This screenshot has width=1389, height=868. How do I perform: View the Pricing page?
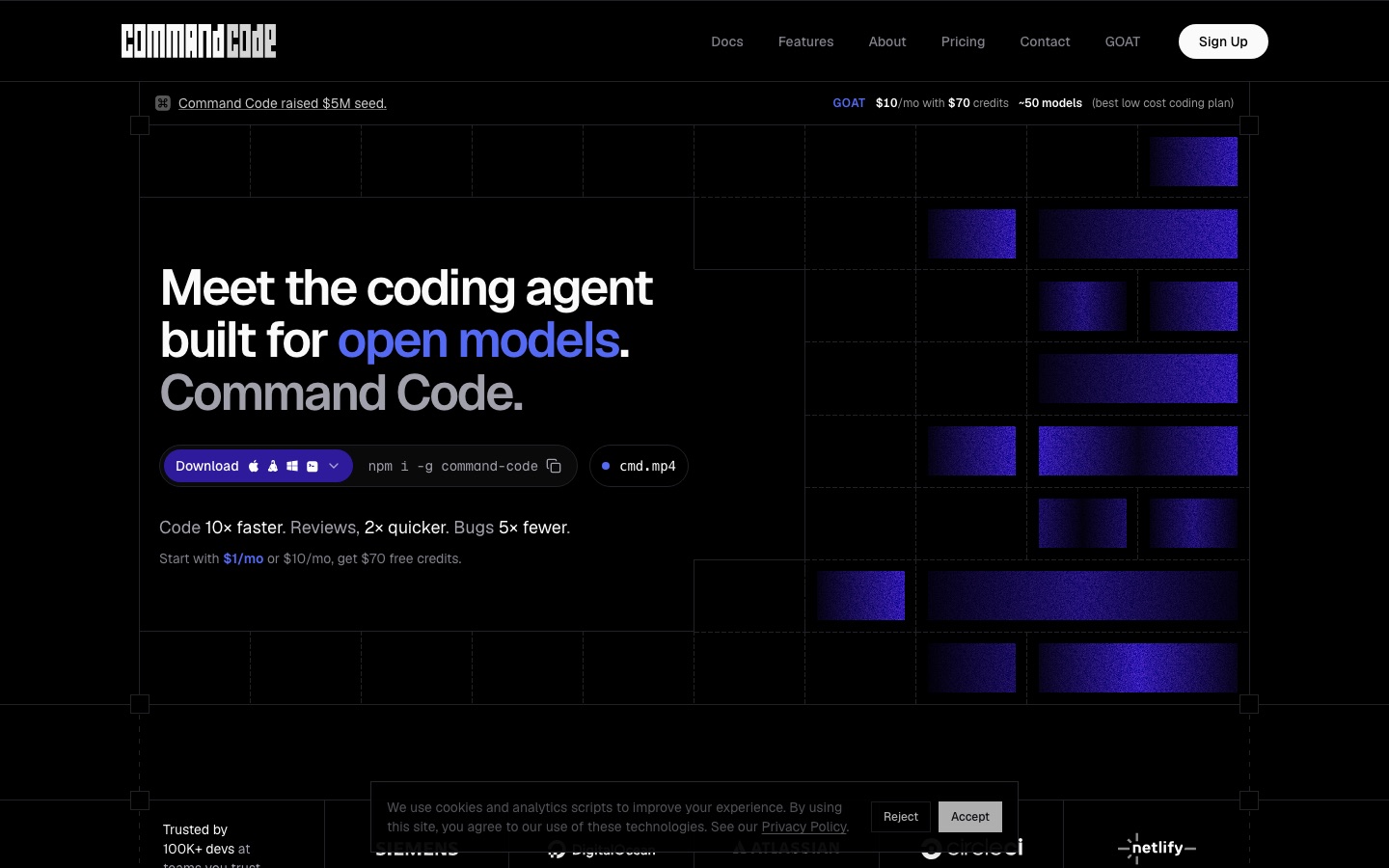click(964, 41)
